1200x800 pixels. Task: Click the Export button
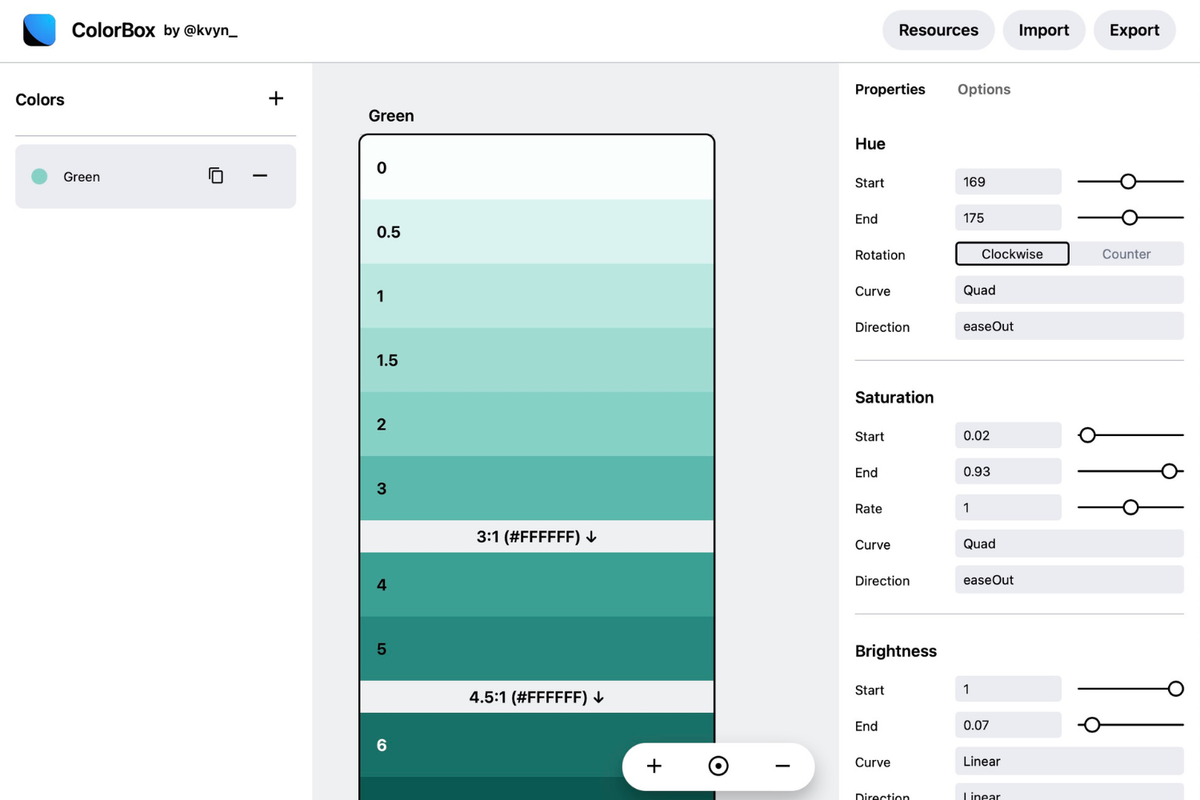click(x=1134, y=30)
